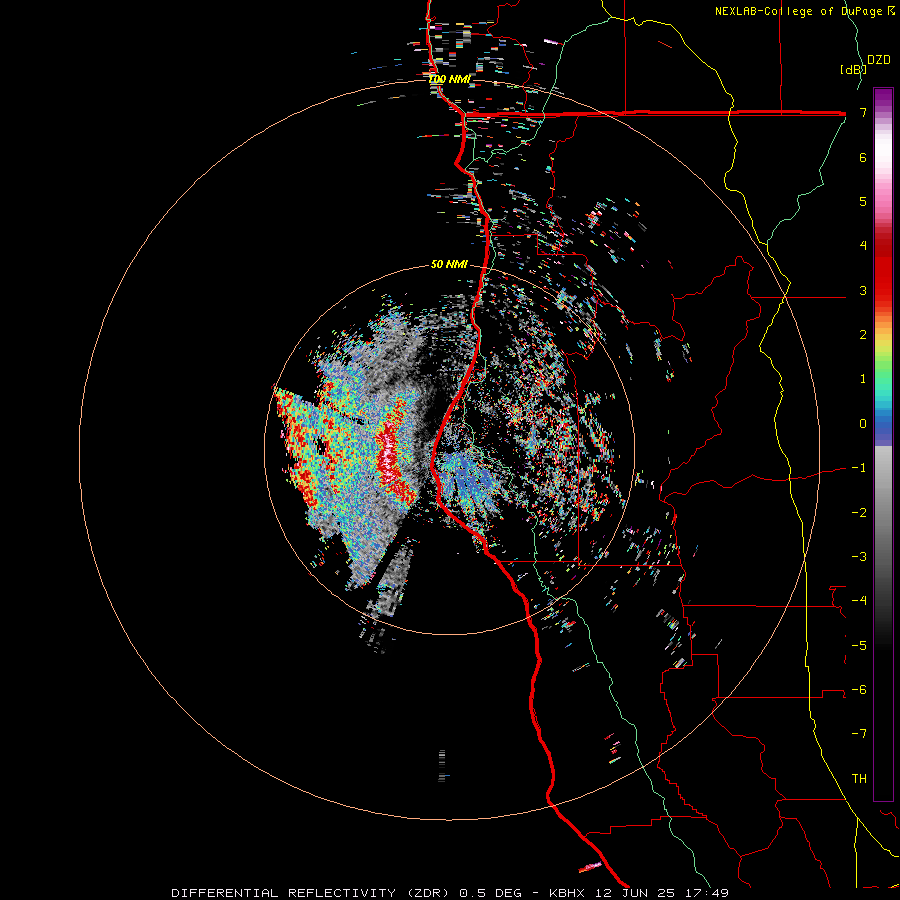Click the 1 value on the color scale
Screen dimensions: 900x900
pyautogui.click(x=863, y=379)
